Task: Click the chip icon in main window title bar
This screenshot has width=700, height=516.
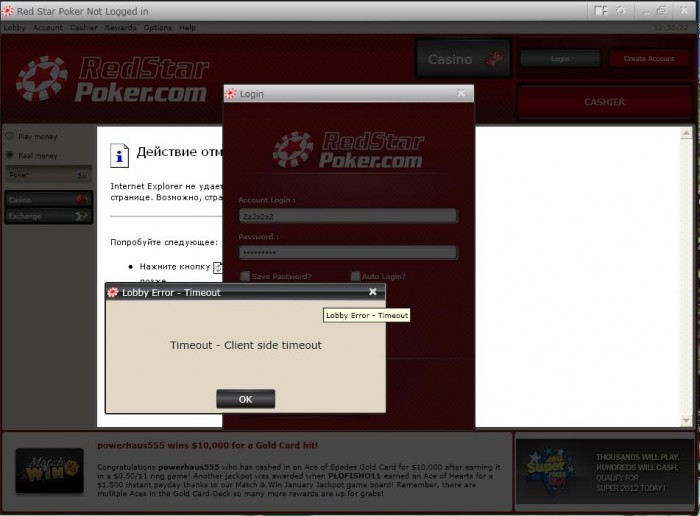Action: [x=8, y=11]
